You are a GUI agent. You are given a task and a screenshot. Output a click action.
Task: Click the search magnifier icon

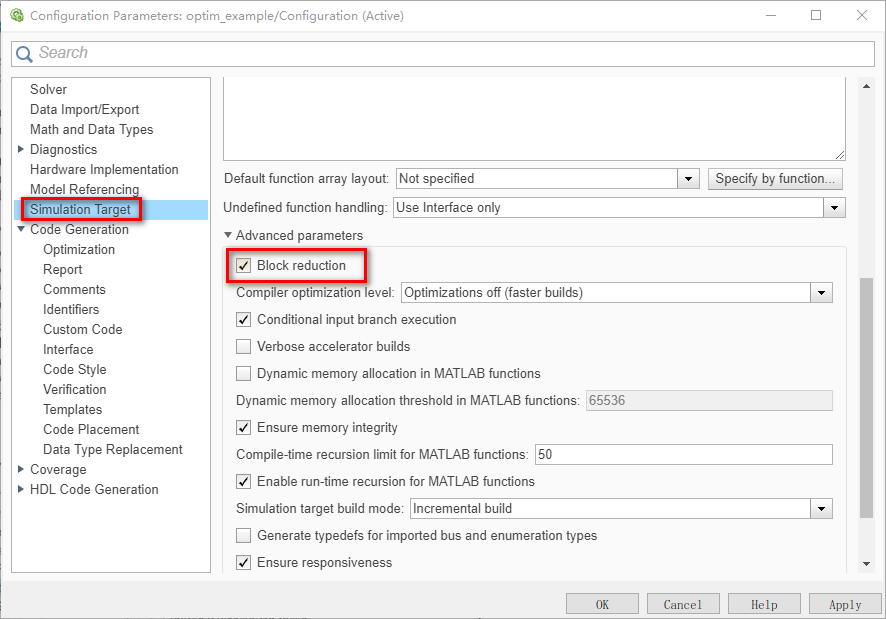[x=24, y=54]
